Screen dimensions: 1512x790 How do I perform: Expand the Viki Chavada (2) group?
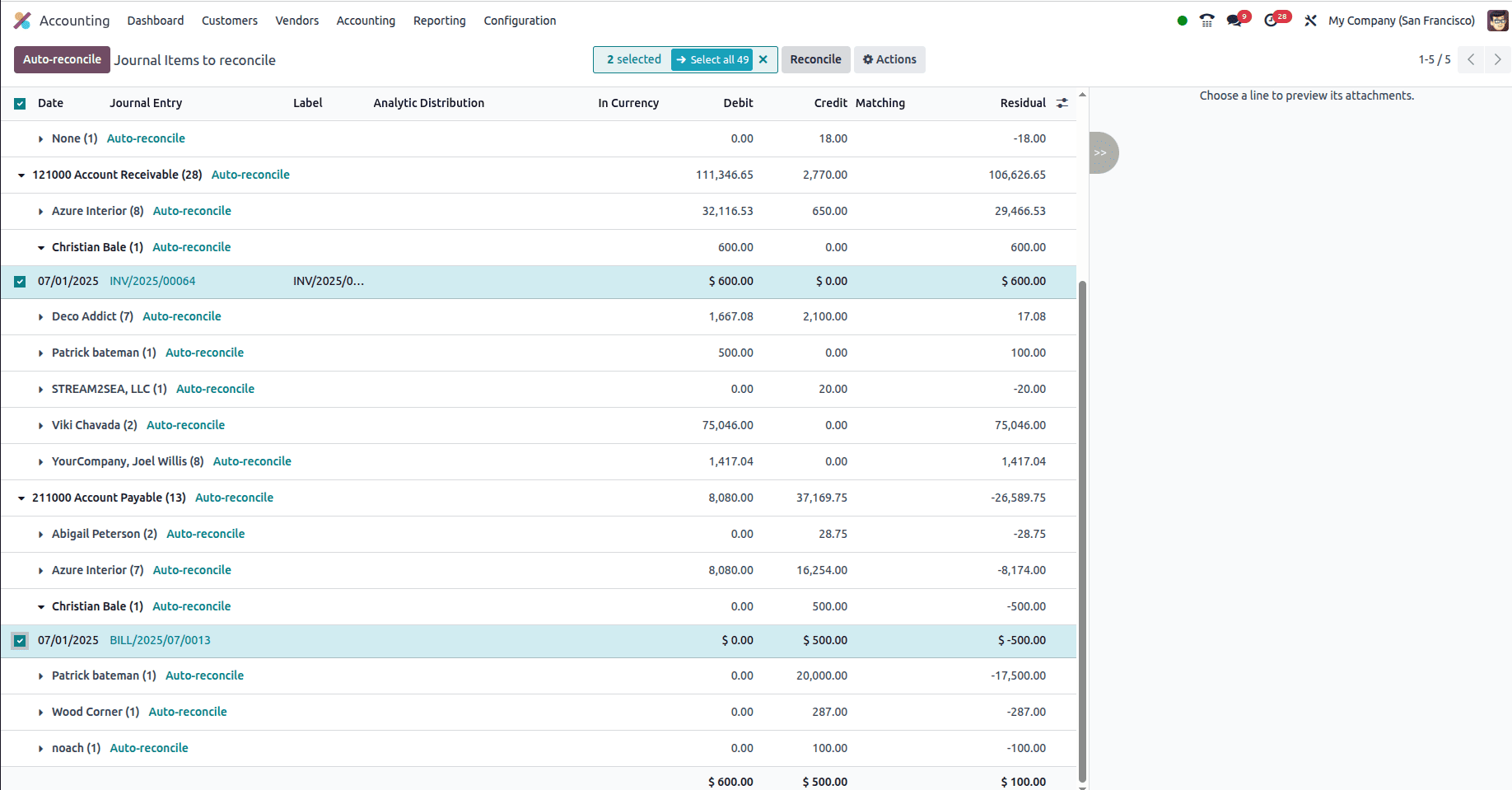pyautogui.click(x=40, y=426)
